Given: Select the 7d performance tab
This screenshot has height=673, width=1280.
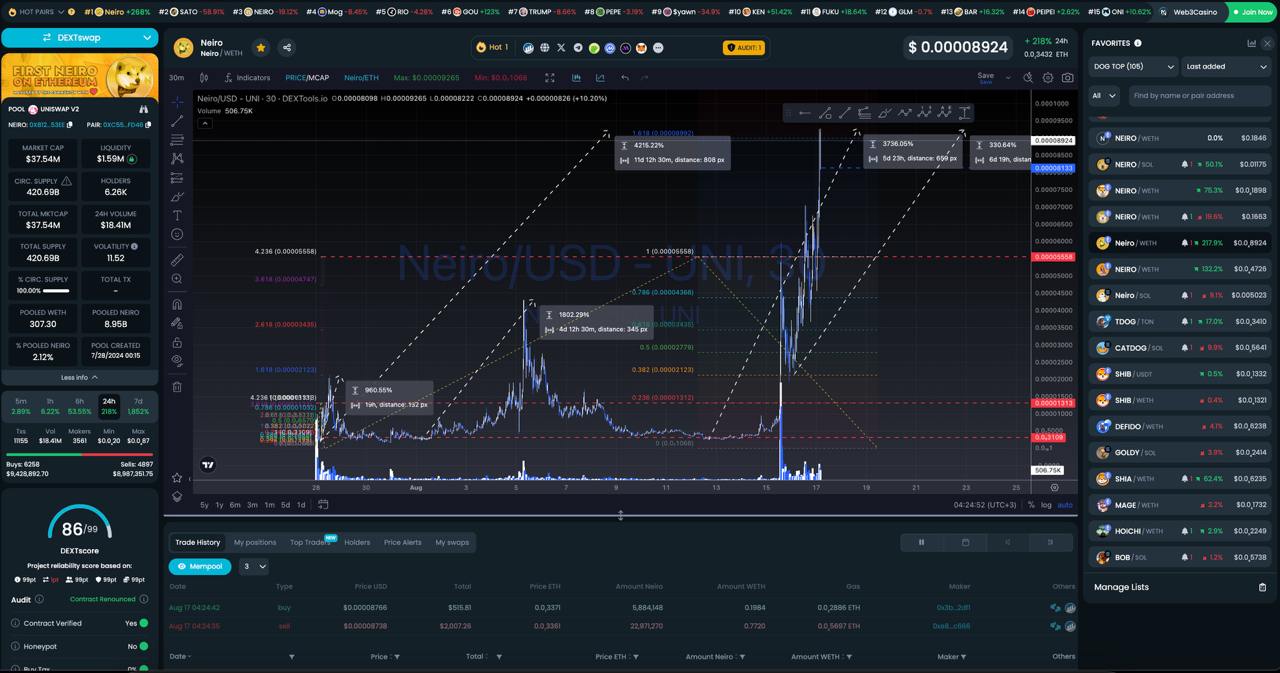Looking at the screenshot, I should tap(138, 406).
